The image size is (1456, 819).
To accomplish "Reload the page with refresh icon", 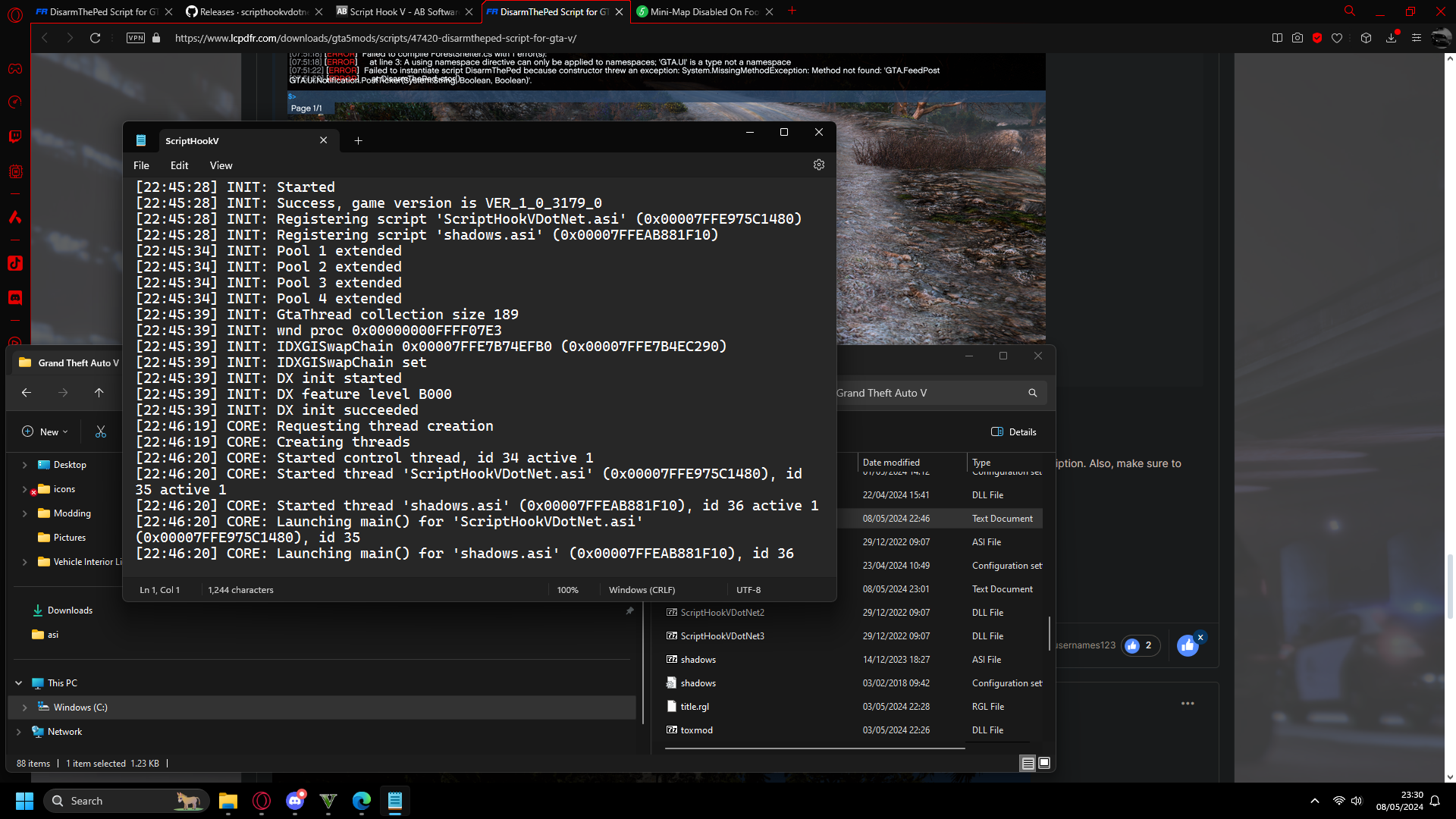I will [x=95, y=38].
